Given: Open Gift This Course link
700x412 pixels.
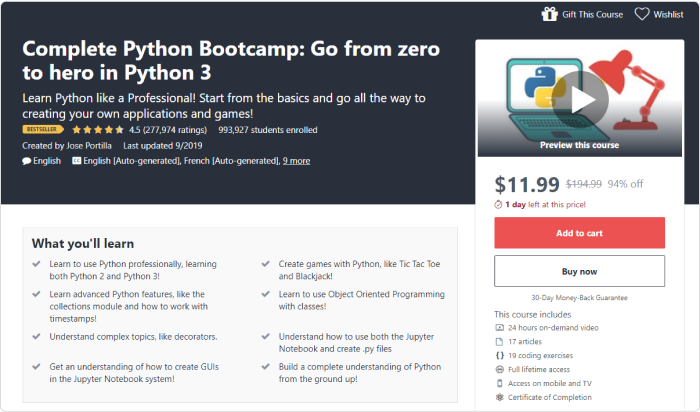Looking at the screenshot, I should tap(592, 14).
